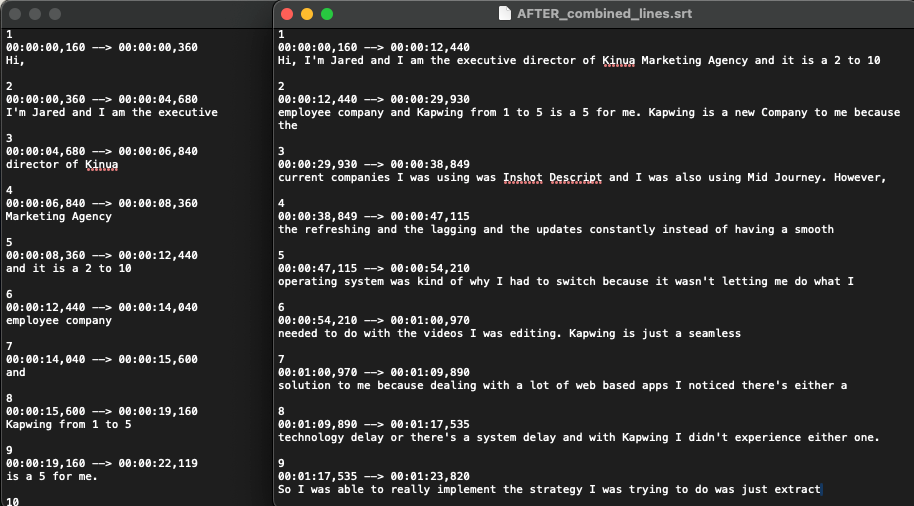Zoom the AFTER_combined_lines.srt window with the green button
Image resolution: width=914 pixels, height=506 pixels.
[327, 14]
